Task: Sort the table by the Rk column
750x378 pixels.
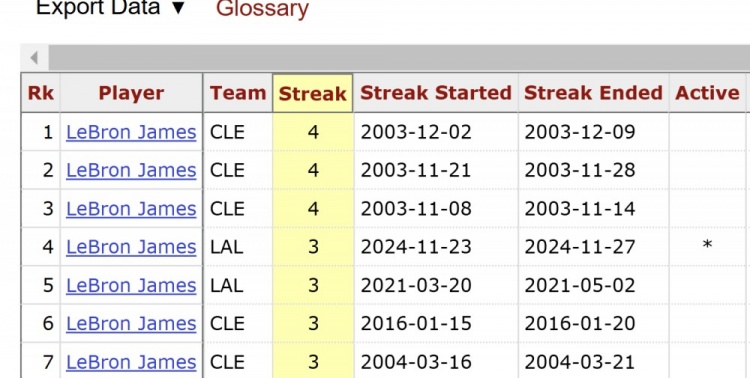Action: pos(41,93)
